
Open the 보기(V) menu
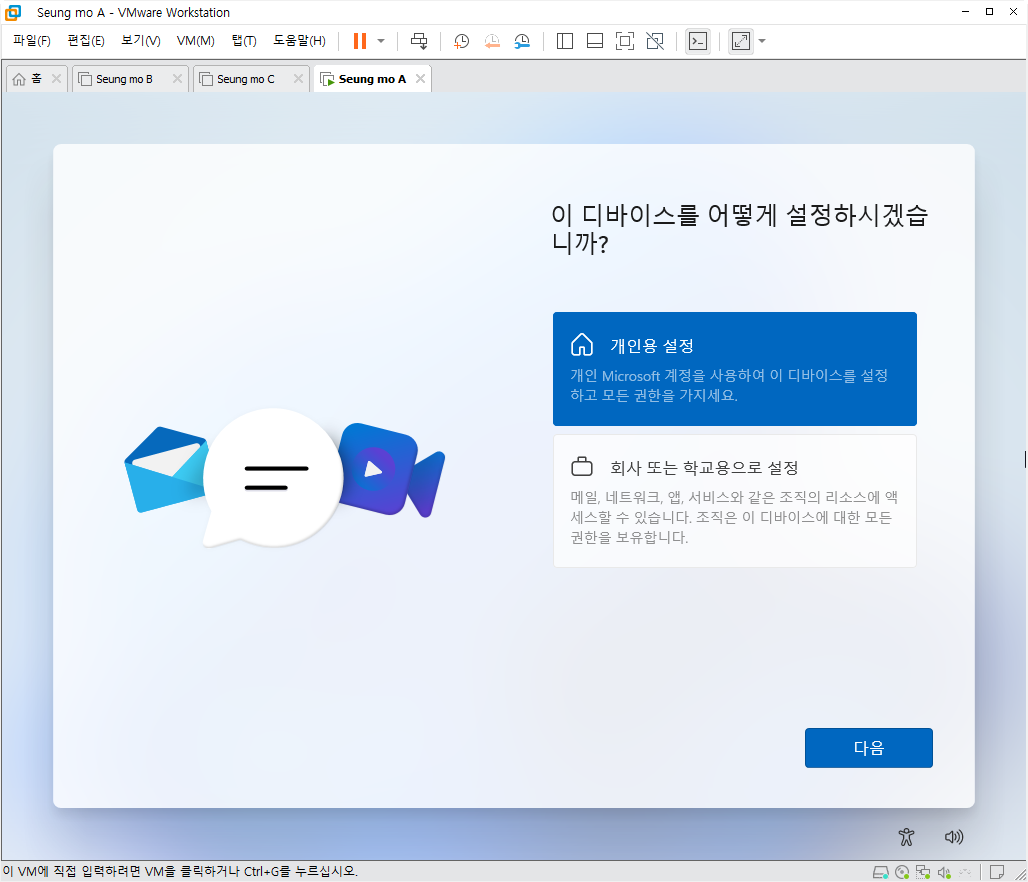click(x=141, y=41)
